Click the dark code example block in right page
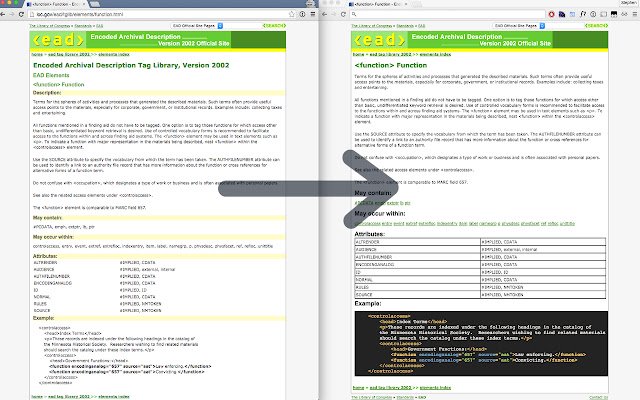The width and height of the screenshot is (640, 400). (481, 344)
